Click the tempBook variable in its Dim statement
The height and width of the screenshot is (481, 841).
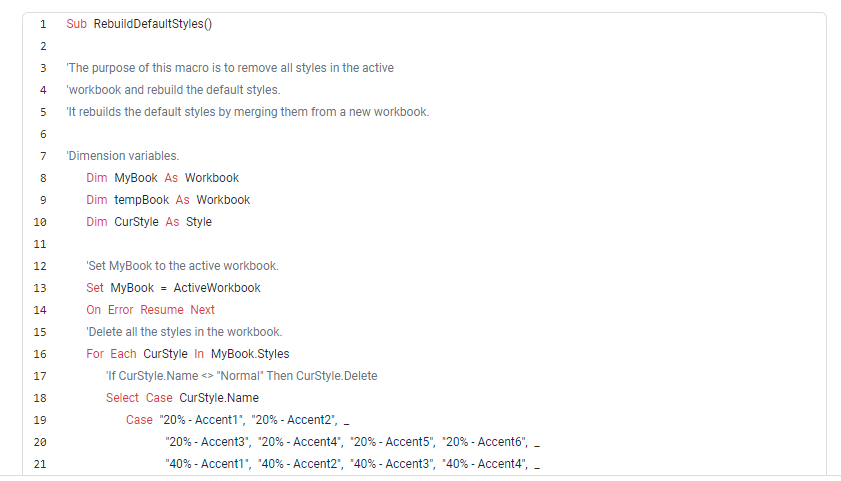click(x=140, y=200)
